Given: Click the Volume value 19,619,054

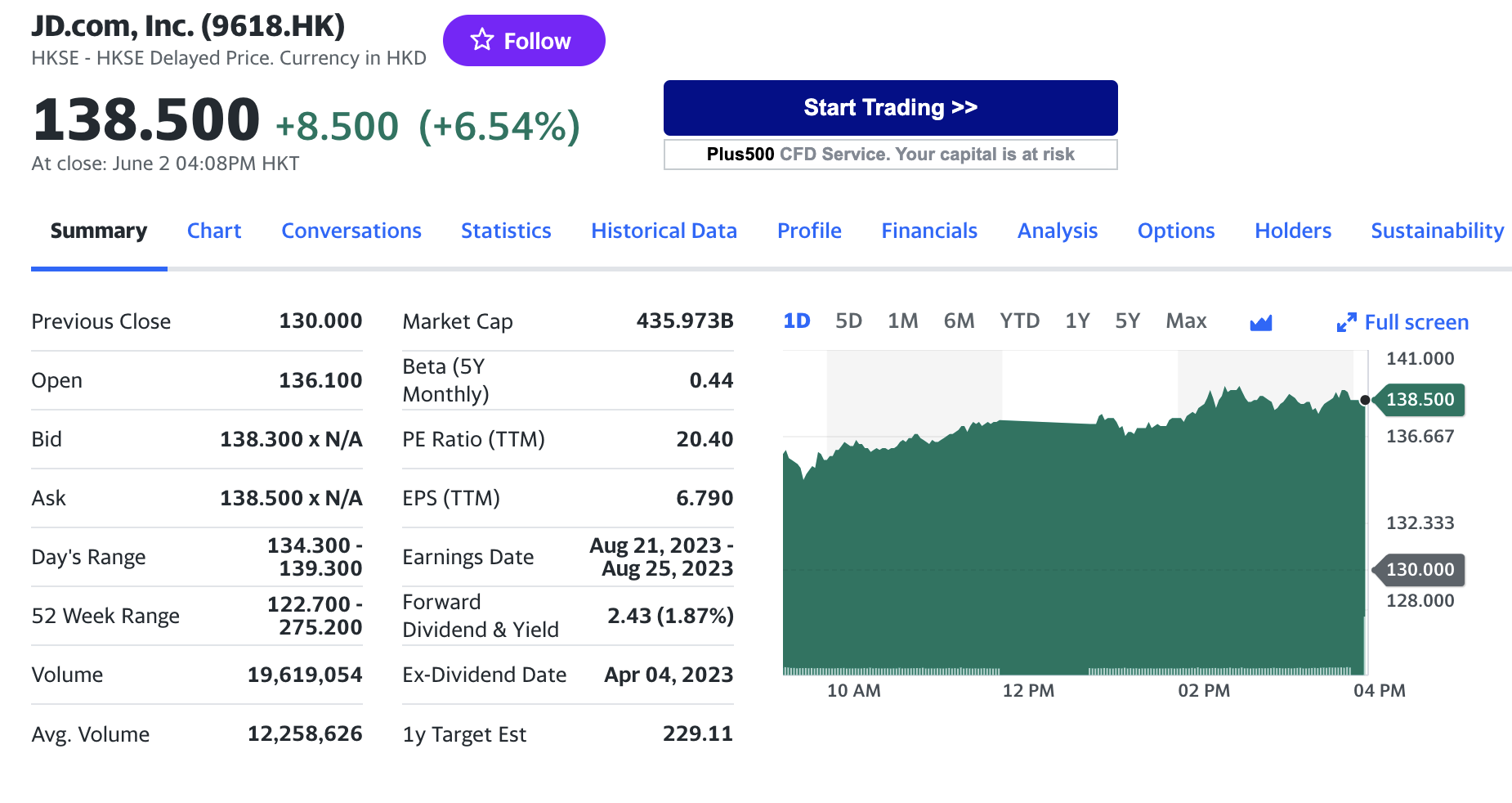Looking at the screenshot, I should click(x=305, y=675).
